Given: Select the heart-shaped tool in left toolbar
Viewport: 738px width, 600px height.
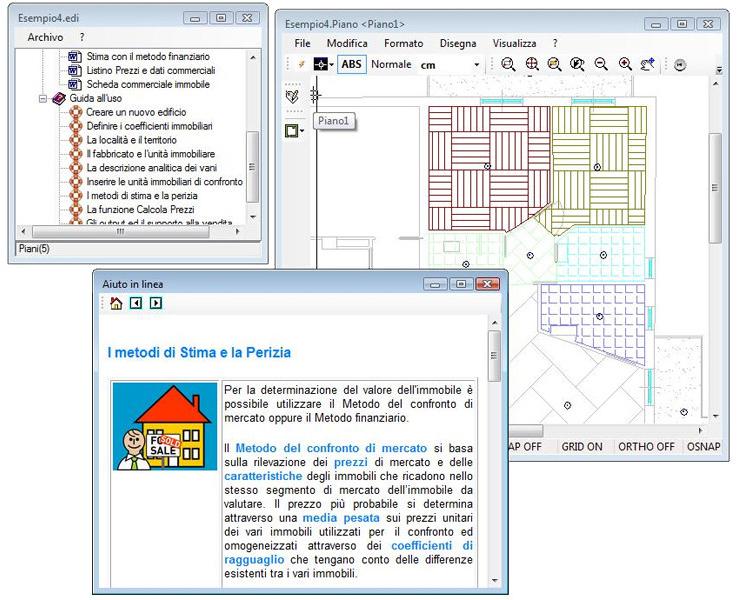Looking at the screenshot, I should point(292,96).
